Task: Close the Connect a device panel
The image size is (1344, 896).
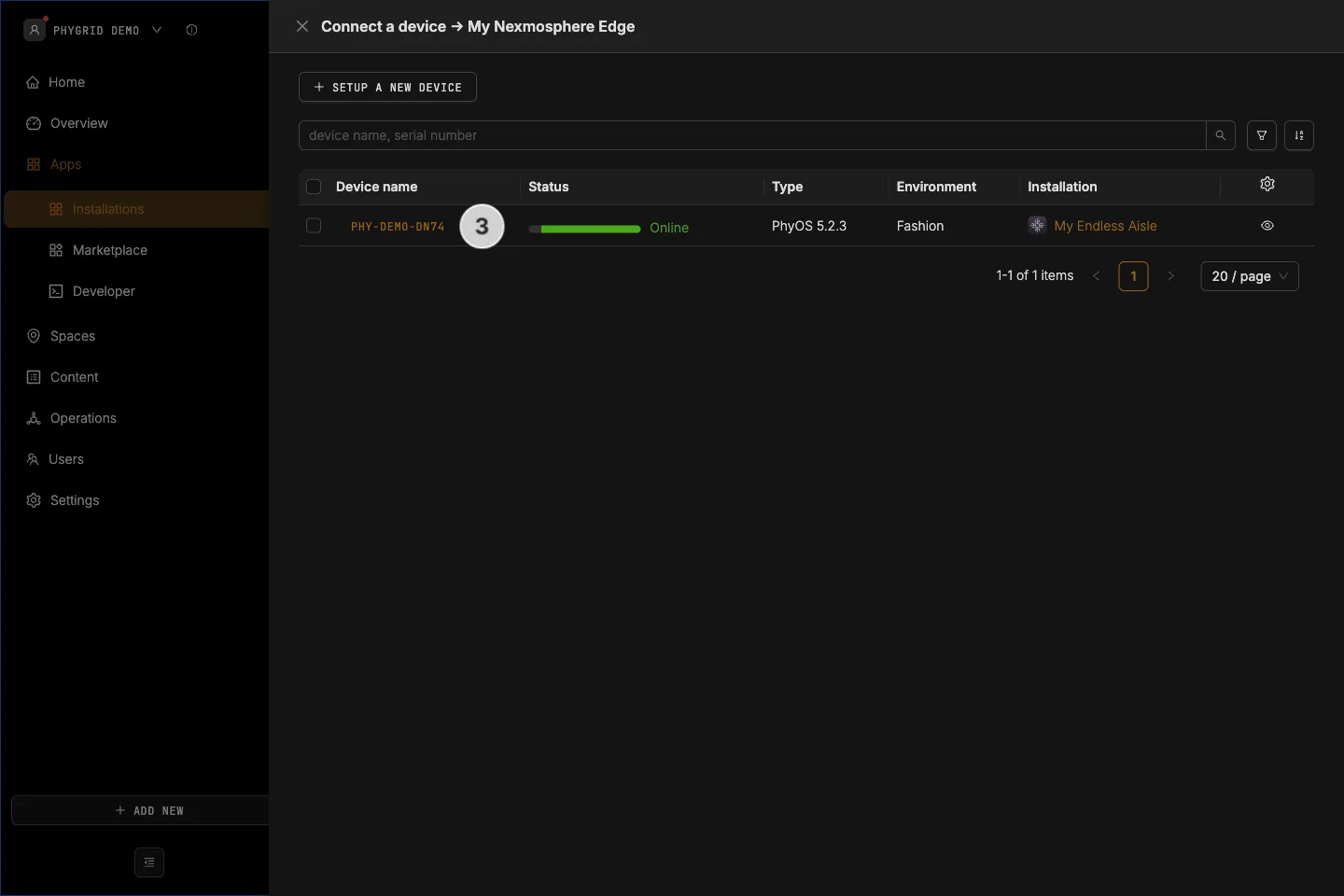Action: 302,26
